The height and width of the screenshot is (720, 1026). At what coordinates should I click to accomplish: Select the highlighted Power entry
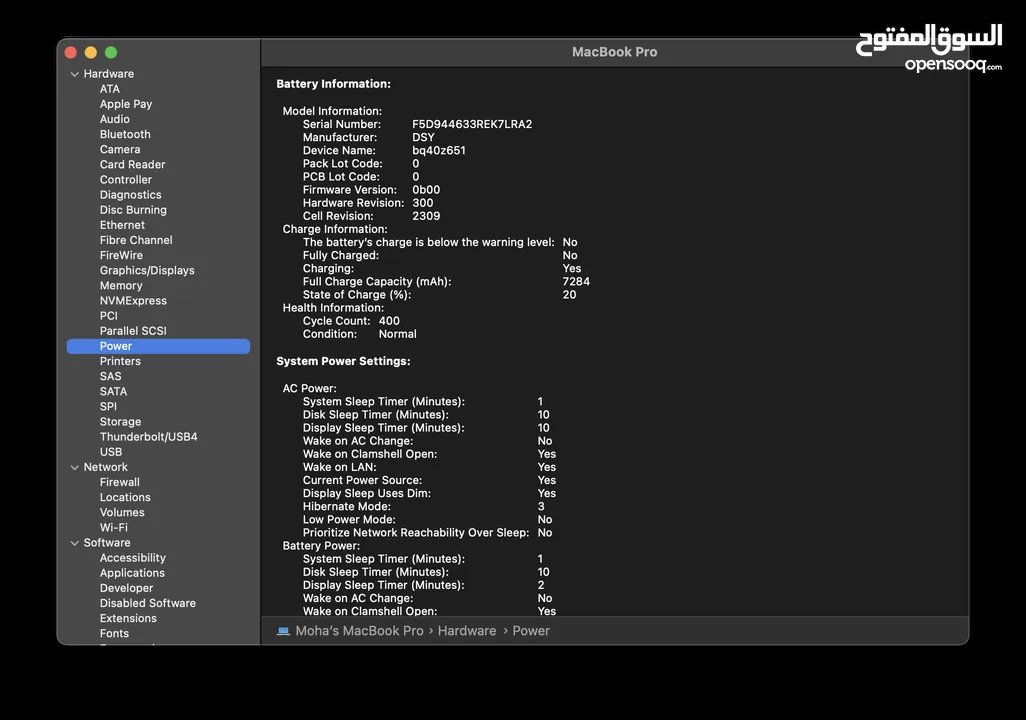[x=158, y=346]
